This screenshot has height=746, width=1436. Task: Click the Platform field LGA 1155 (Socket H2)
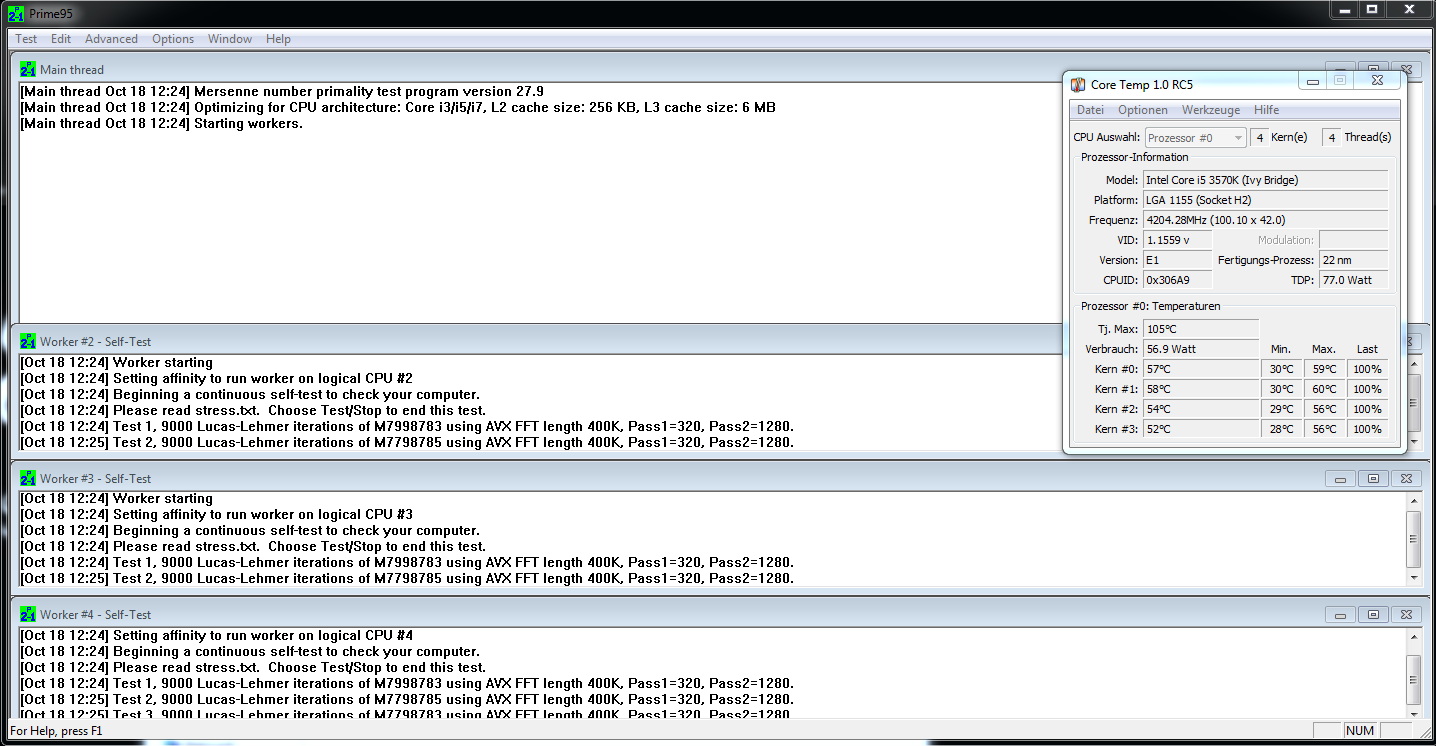pos(1265,200)
